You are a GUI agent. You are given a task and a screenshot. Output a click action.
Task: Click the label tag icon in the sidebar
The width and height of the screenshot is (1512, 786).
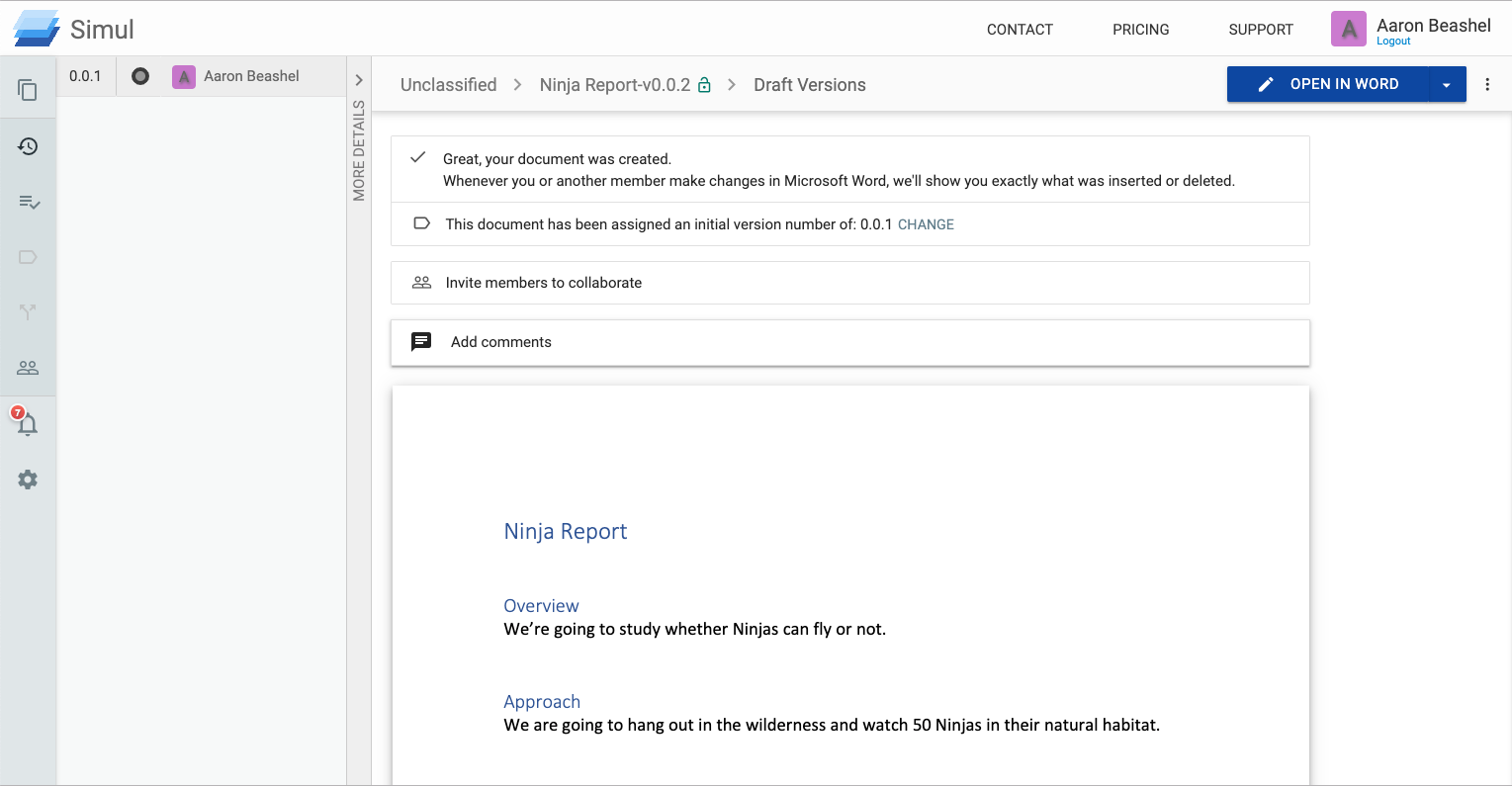coord(28,257)
